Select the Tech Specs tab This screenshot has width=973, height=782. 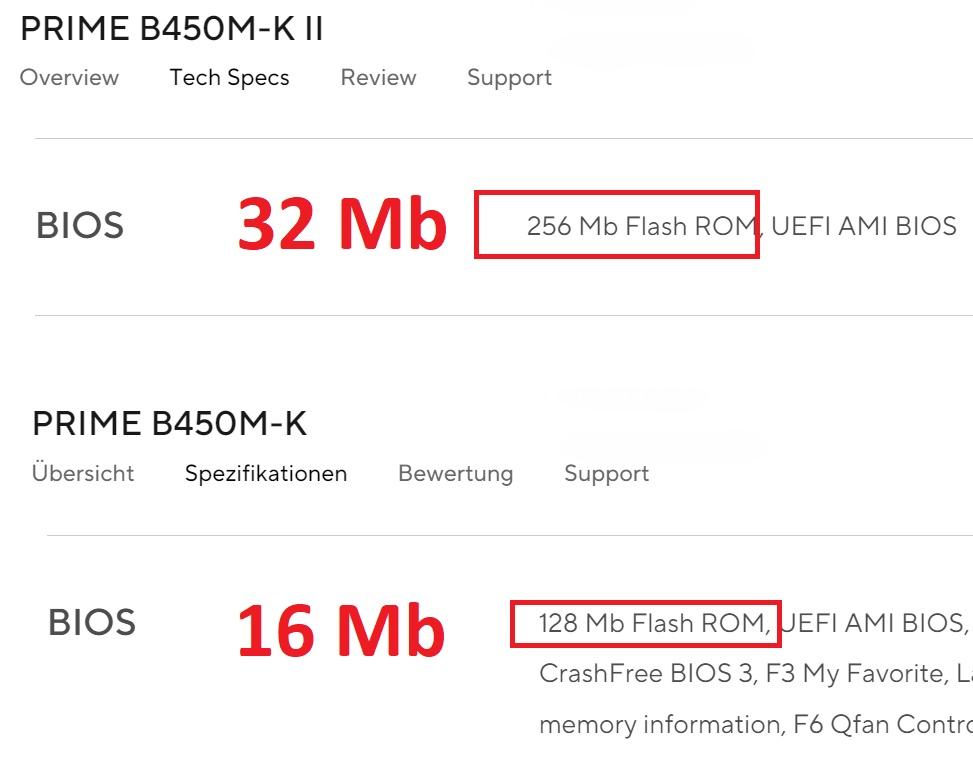(x=229, y=78)
